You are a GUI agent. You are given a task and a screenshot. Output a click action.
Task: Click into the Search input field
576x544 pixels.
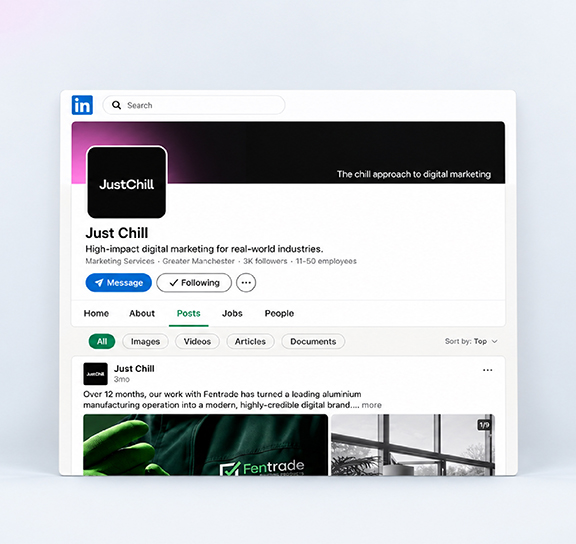(194, 105)
